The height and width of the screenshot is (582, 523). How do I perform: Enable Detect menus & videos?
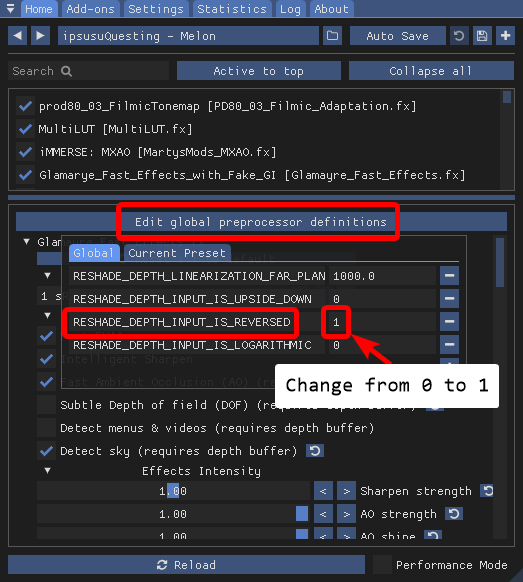click(46, 428)
